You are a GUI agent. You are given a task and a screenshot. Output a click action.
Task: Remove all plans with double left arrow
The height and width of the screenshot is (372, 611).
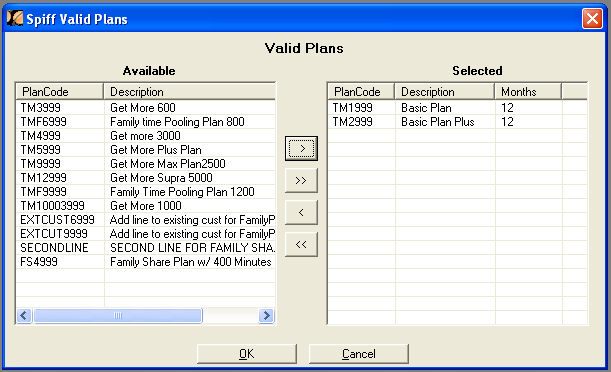click(x=301, y=244)
